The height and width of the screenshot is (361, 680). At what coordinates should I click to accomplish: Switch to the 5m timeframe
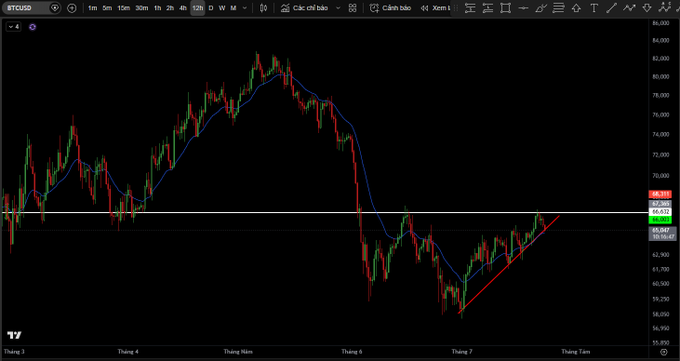click(x=107, y=8)
